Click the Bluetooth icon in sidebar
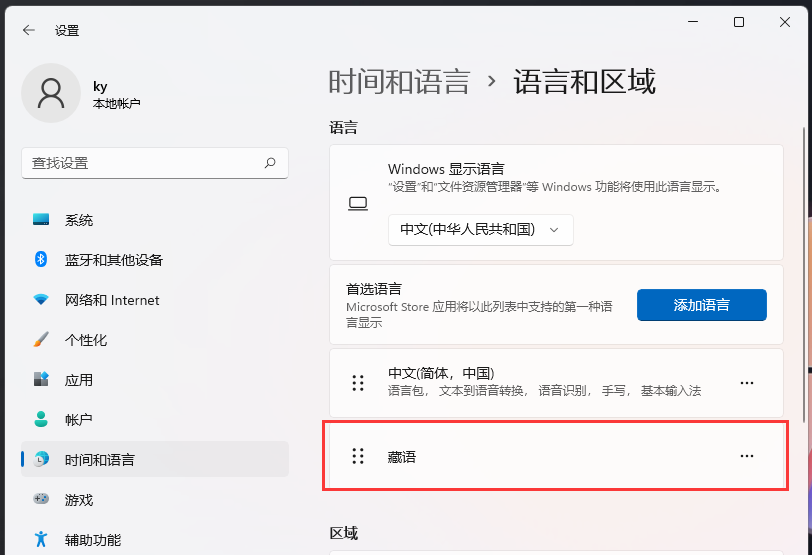The height and width of the screenshot is (555, 812). point(41,259)
